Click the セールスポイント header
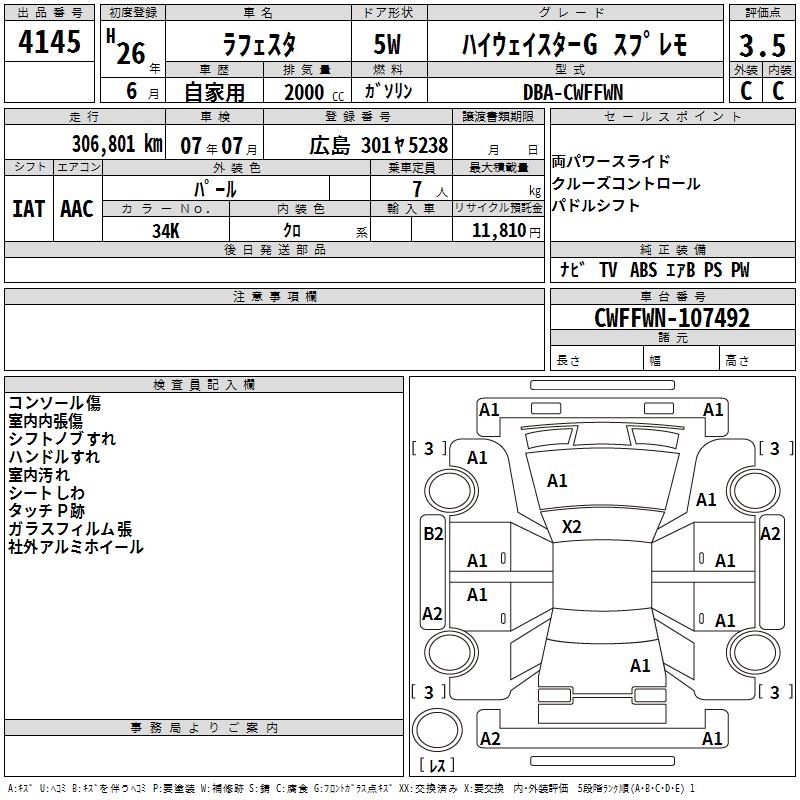This screenshot has width=800, height=800. pos(672,116)
